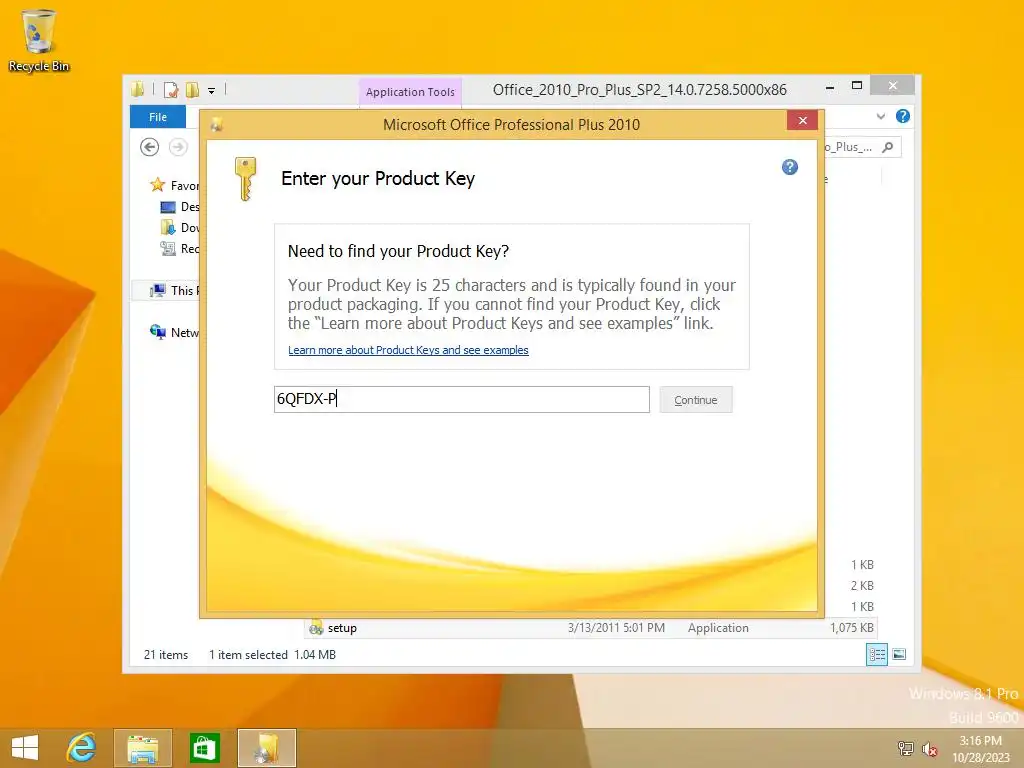The image size is (1024, 768).
Task: Click the Continue button
Action: (696, 400)
